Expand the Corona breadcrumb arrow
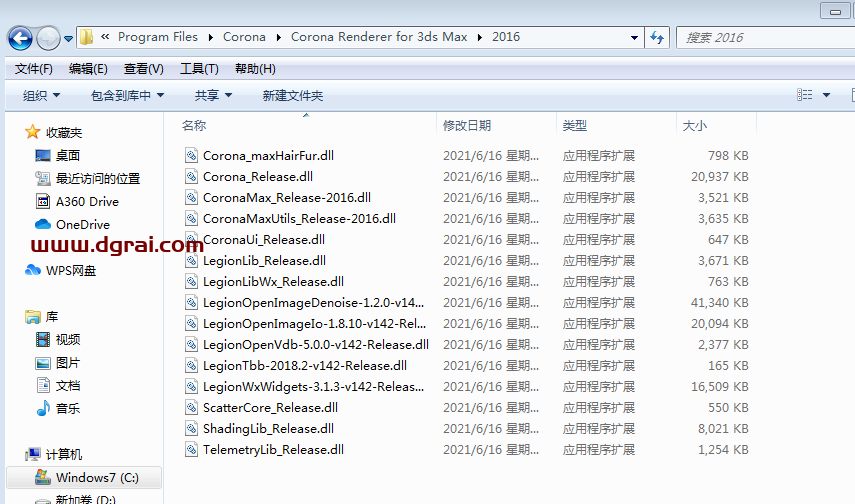855x504 pixels. click(x=279, y=37)
